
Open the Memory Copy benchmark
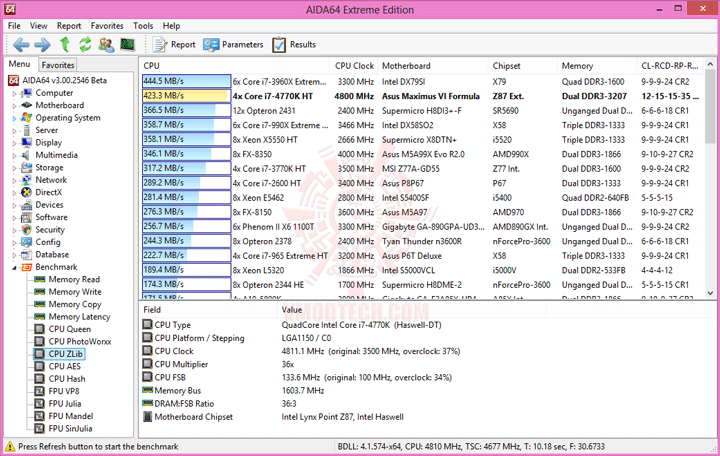point(75,304)
